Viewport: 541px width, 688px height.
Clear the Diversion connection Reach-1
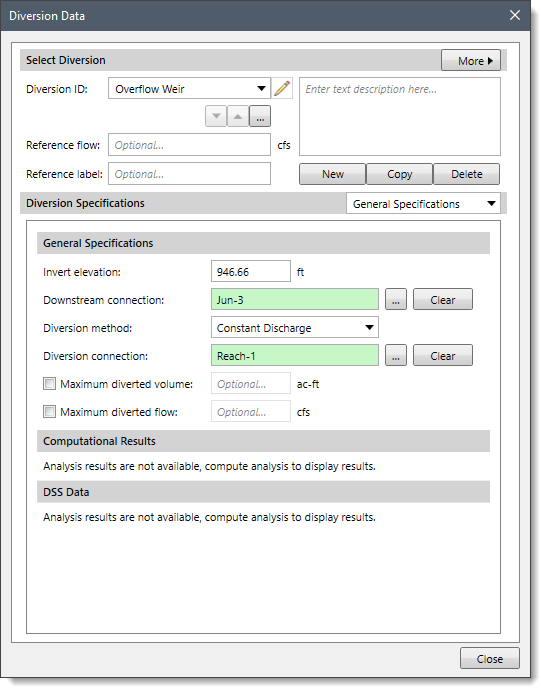tap(443, 355)
